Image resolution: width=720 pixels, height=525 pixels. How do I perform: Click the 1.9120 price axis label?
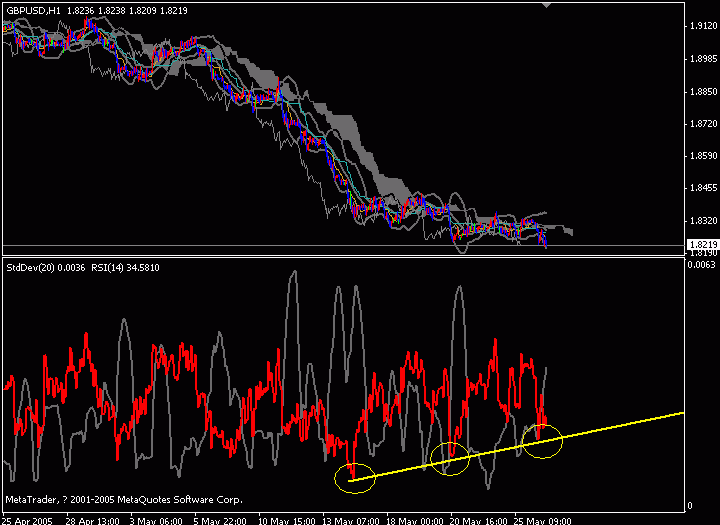pyautogui.click(x=703, y=26)
